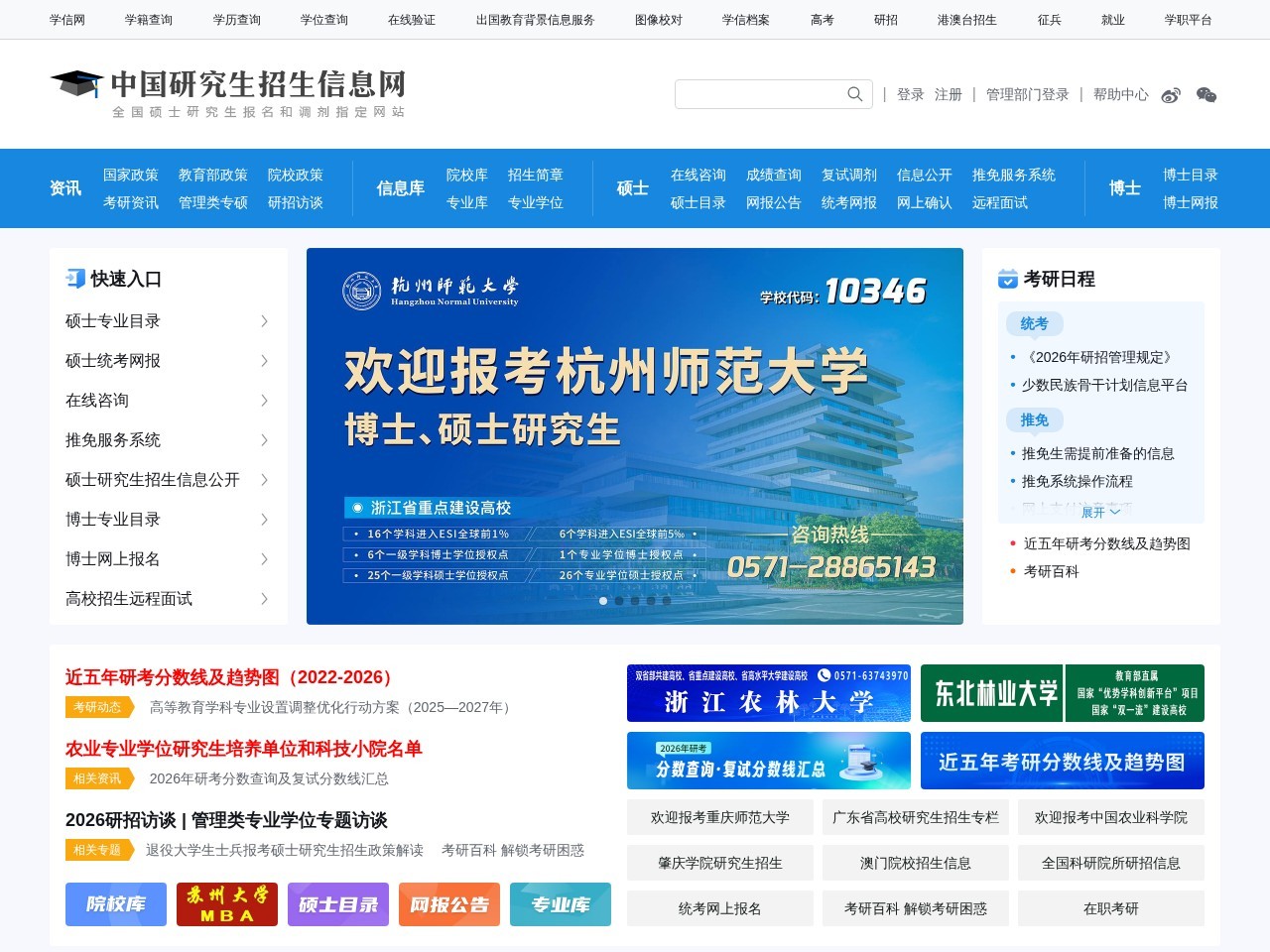Open 博士网报 in navigation
1270x952 pixels.
(1191, 202)
